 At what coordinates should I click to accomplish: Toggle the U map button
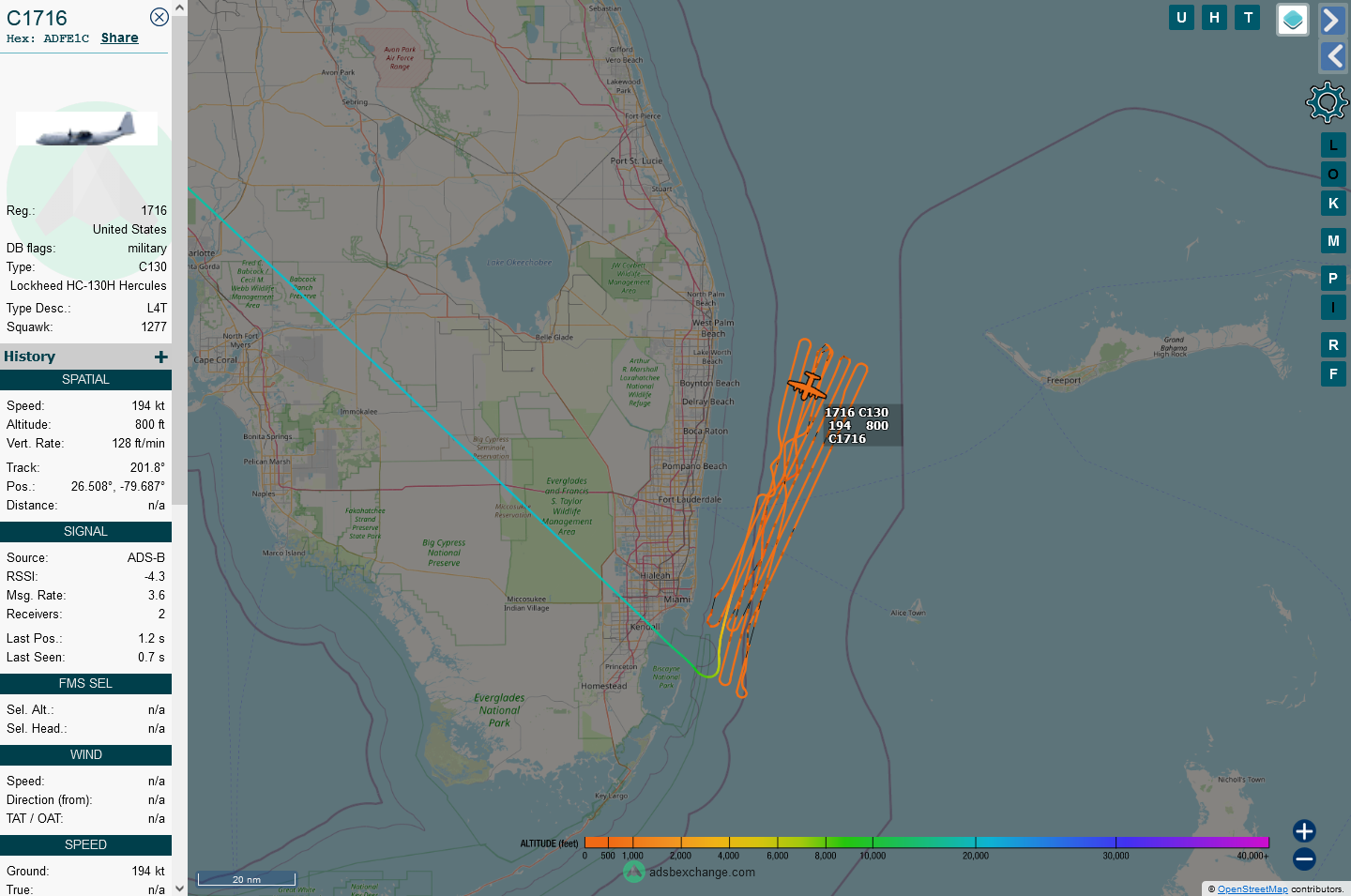[x=1181, y=17]
